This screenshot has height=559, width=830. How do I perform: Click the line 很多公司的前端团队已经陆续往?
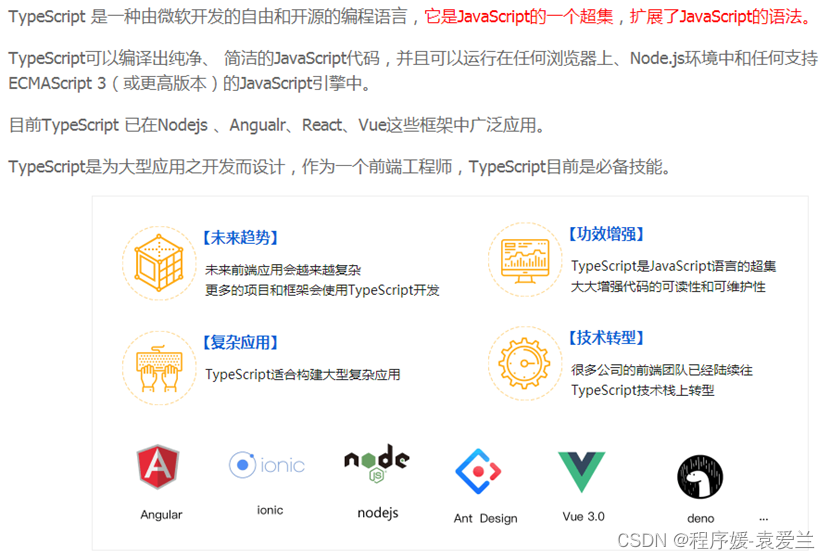662,369
